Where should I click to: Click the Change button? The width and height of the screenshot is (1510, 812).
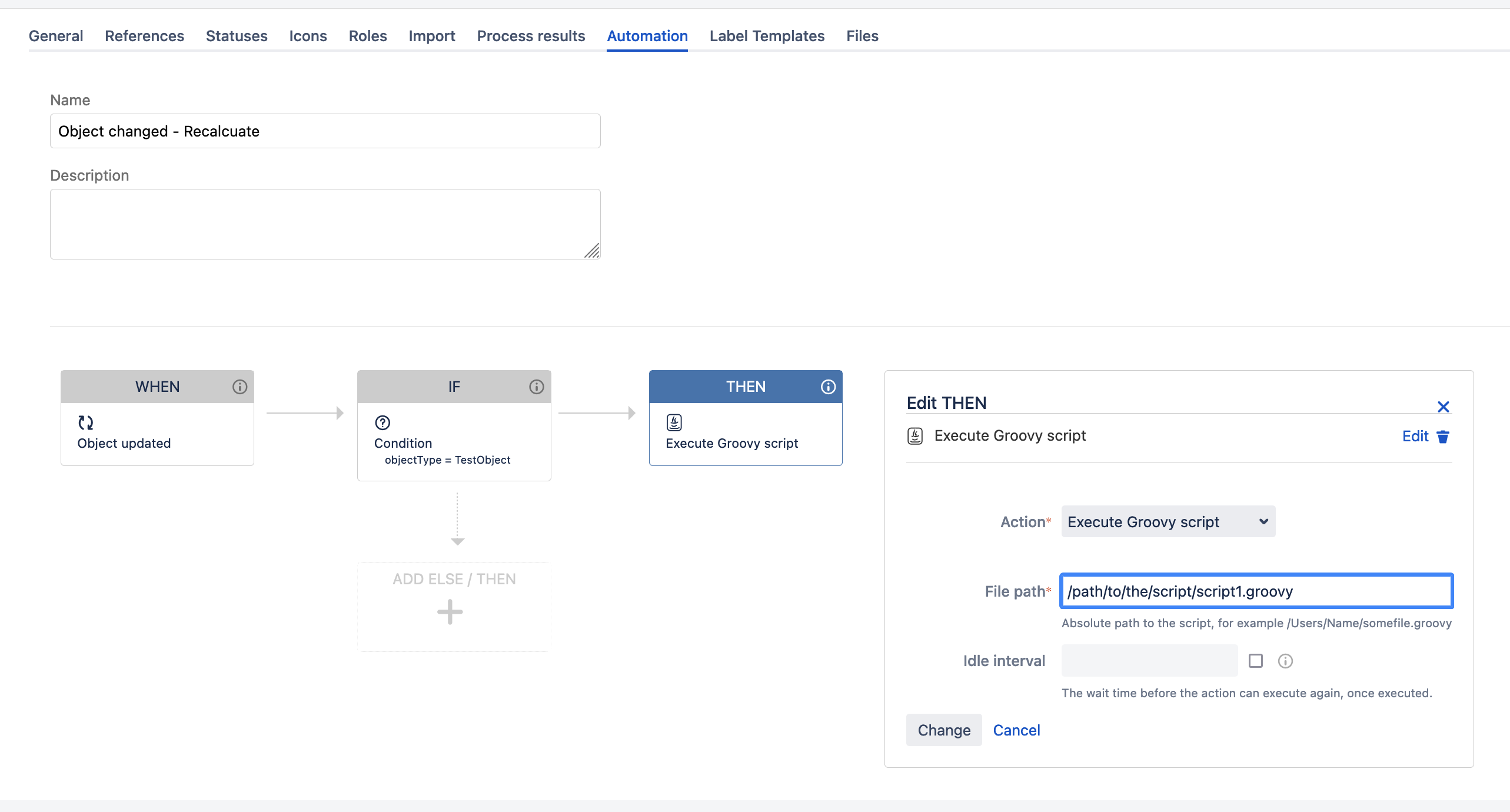pos(944,730)
